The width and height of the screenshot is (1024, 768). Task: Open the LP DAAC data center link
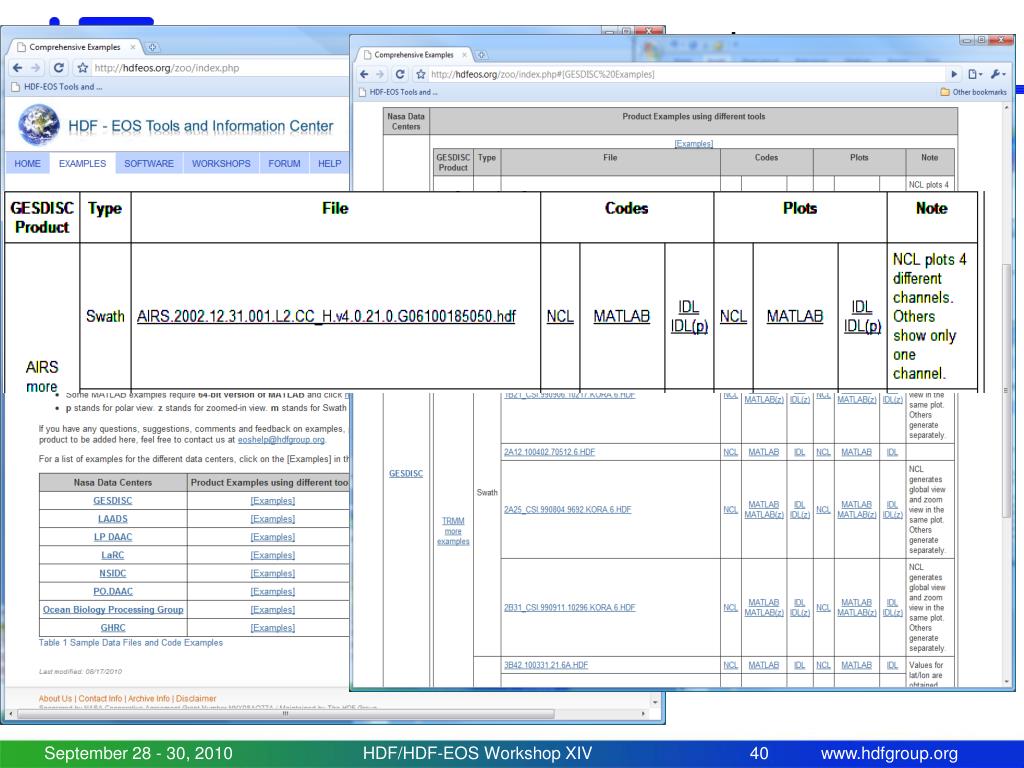pyautogui.click(x=112, y=537)
